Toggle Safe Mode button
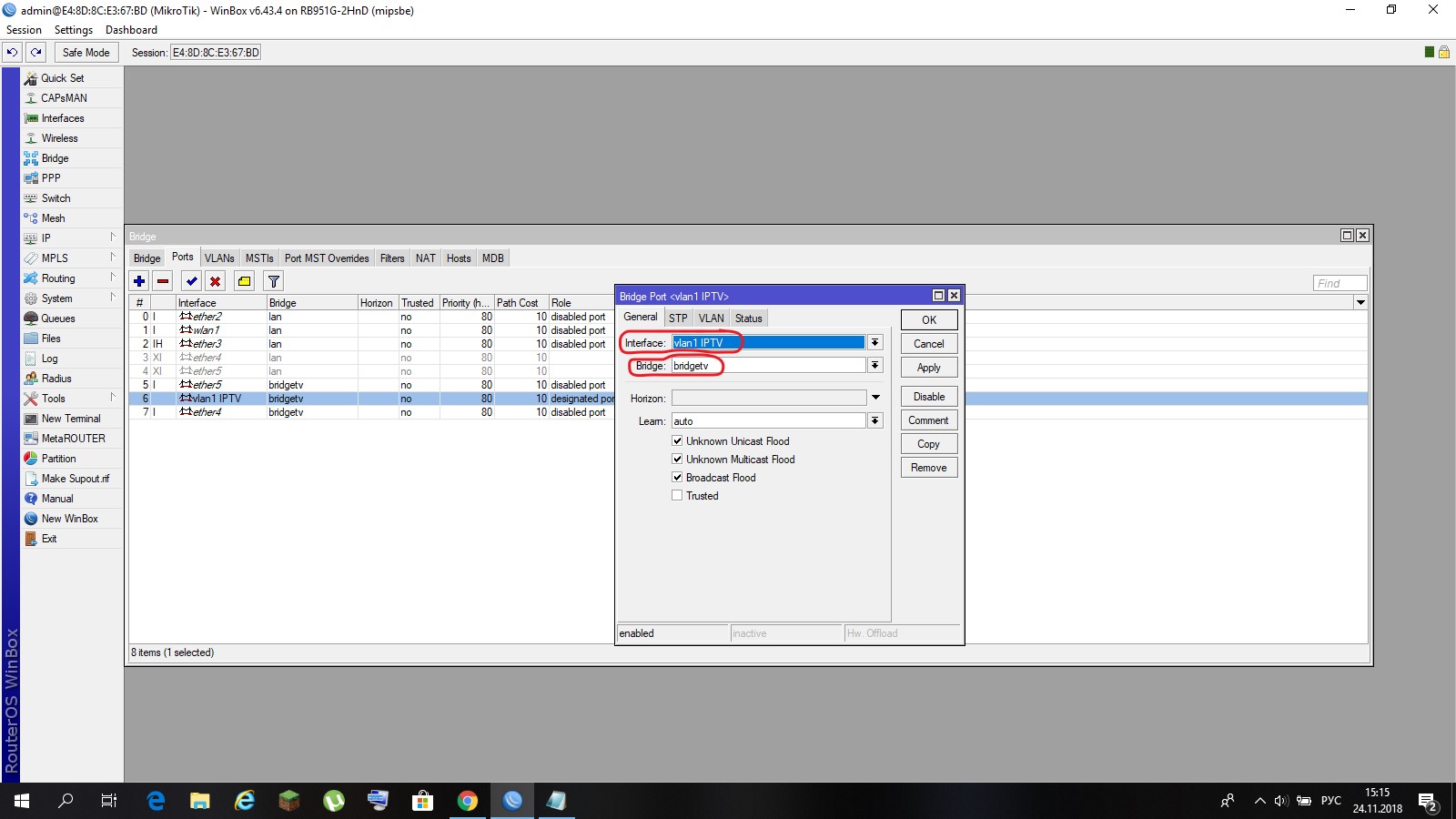Screen dimensions: 1456x819 pyautogui.click(x=86, y=52)
